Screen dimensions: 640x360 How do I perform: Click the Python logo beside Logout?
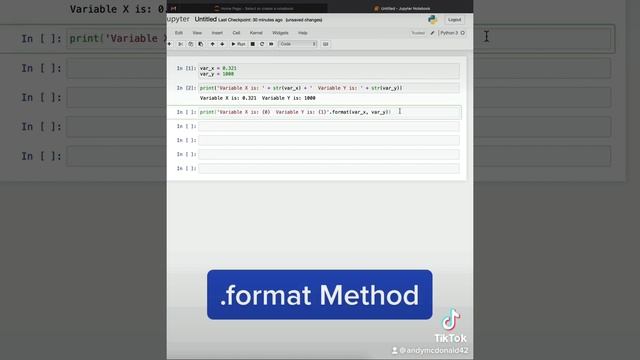point(433,20)
